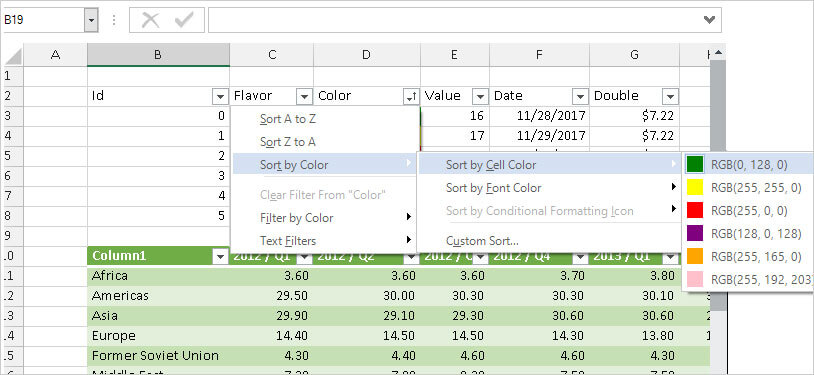Open the Sort by Color submenu
814x375 pixels.
(325, 165)
